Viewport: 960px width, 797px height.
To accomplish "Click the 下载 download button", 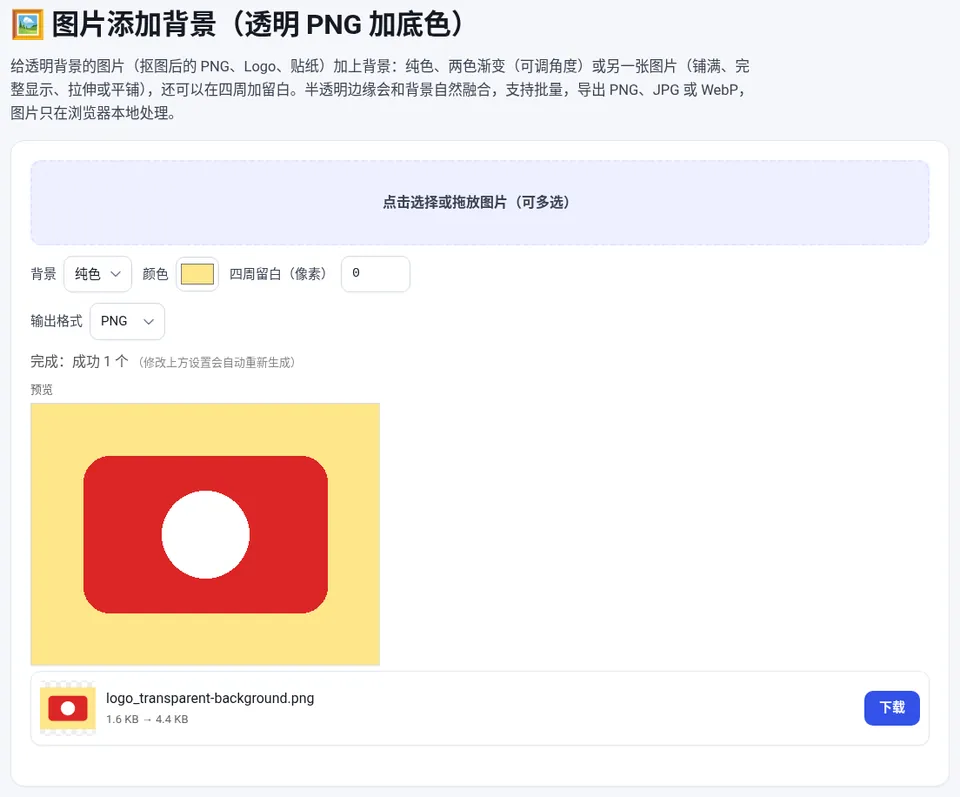I will point(891,708).
